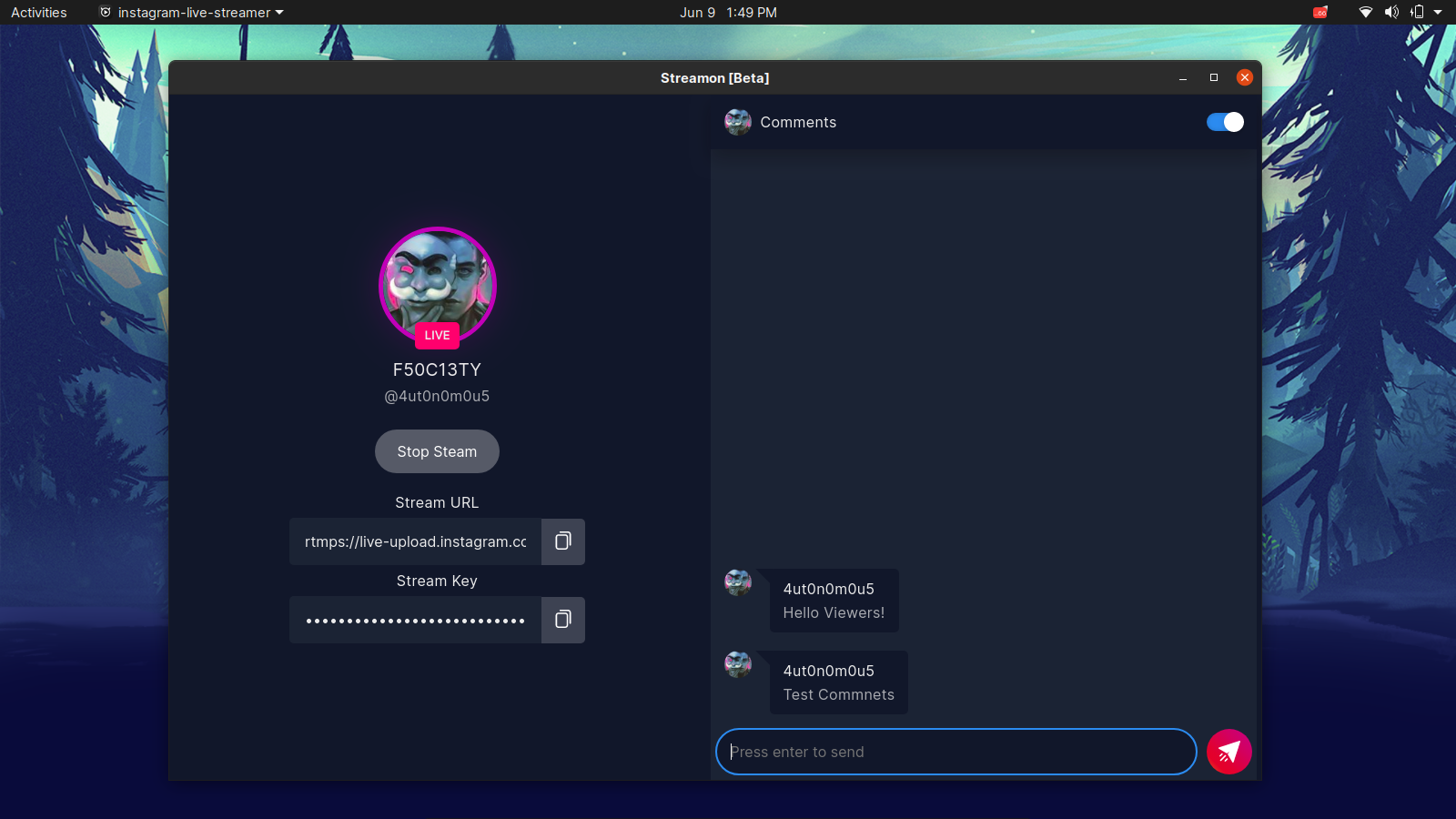Click avatar next to Test Commnets comment
Image resolution: width=1456 pixels, height=819 pixels.
pyautogui.click(x=738, y=664)
